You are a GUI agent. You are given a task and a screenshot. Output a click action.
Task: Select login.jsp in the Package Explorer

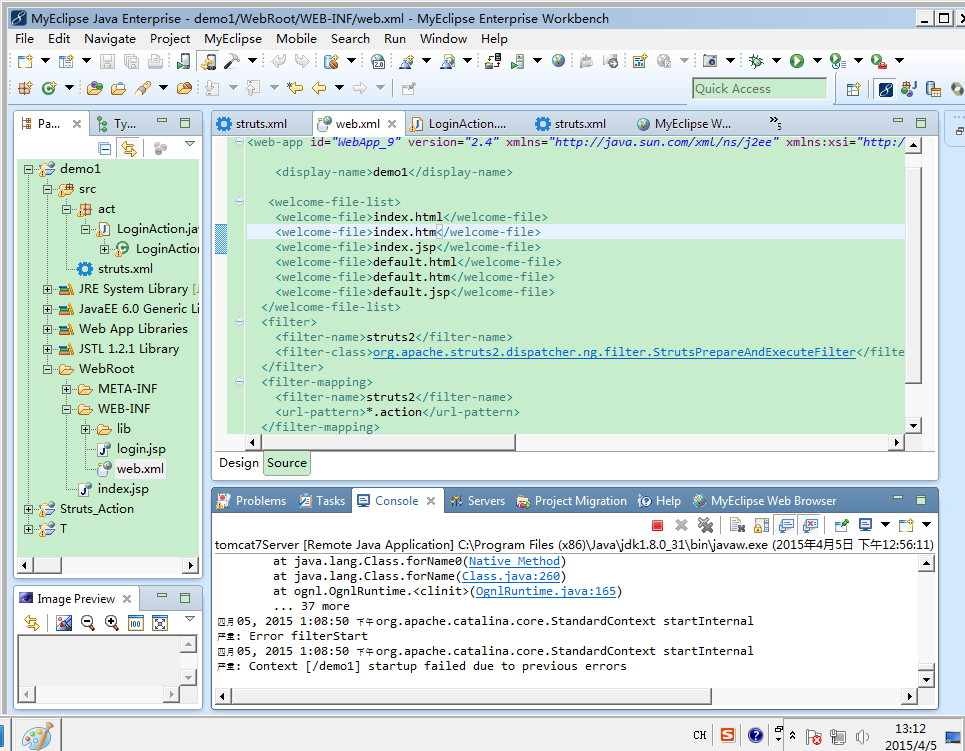141,449
